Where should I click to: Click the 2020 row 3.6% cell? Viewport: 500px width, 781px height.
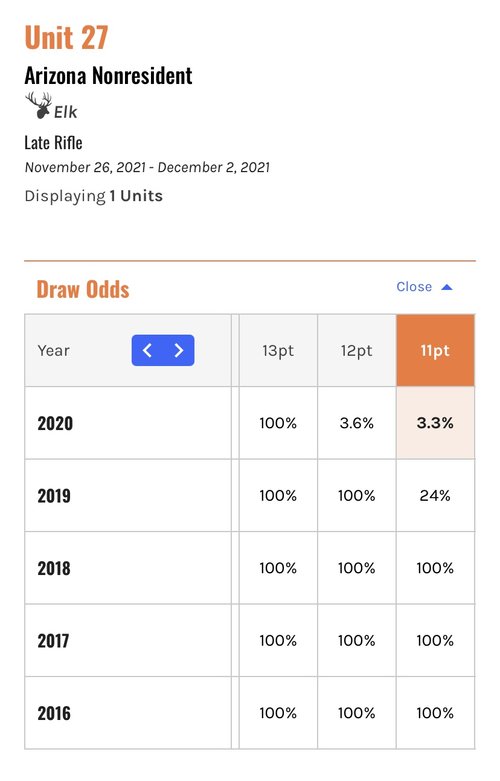pyautogui.click(x=357, y=423)
